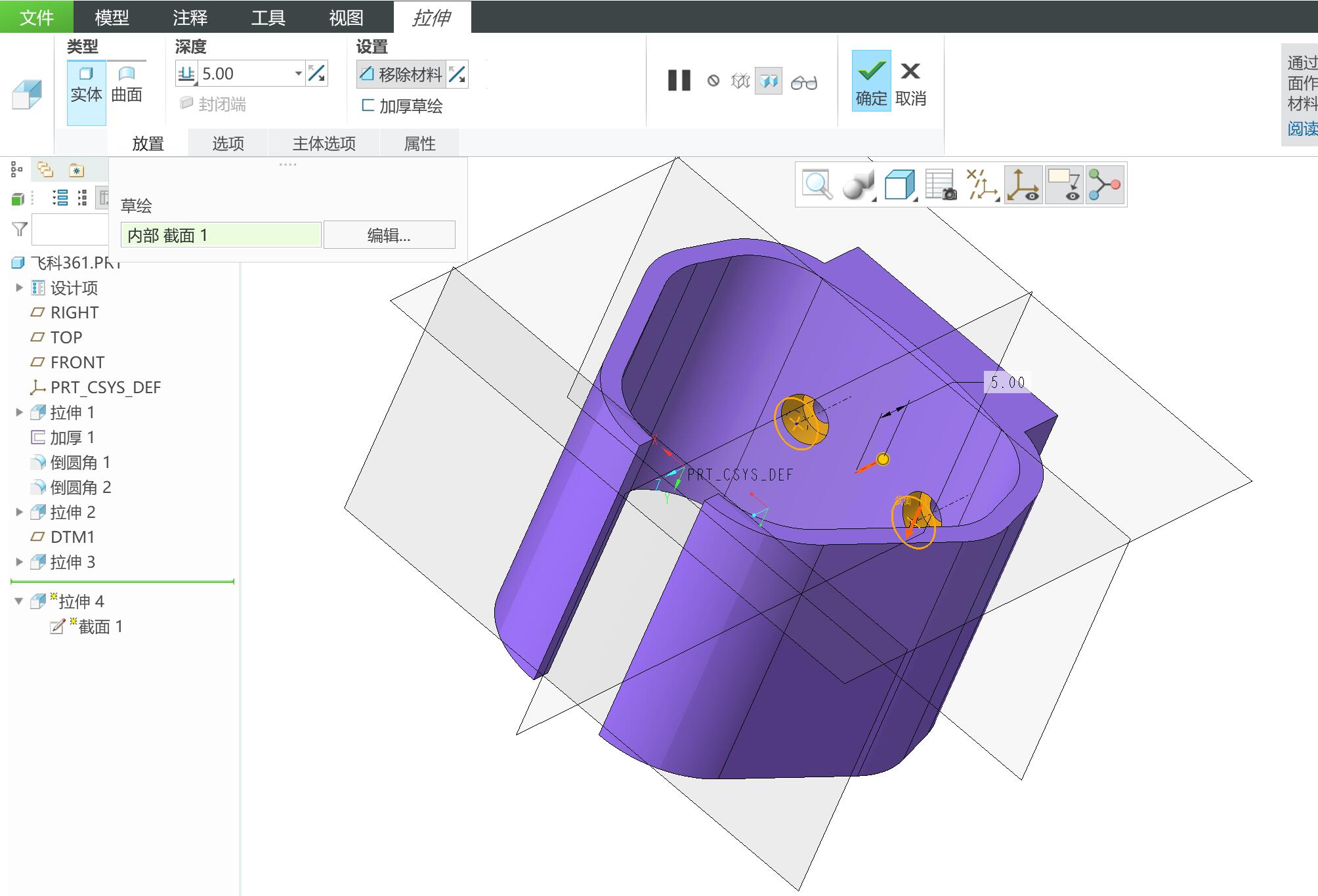Confirm the extrude with 确定 button
The height and width of the screenshot is (896, 1318).
[x=872, y=81]
